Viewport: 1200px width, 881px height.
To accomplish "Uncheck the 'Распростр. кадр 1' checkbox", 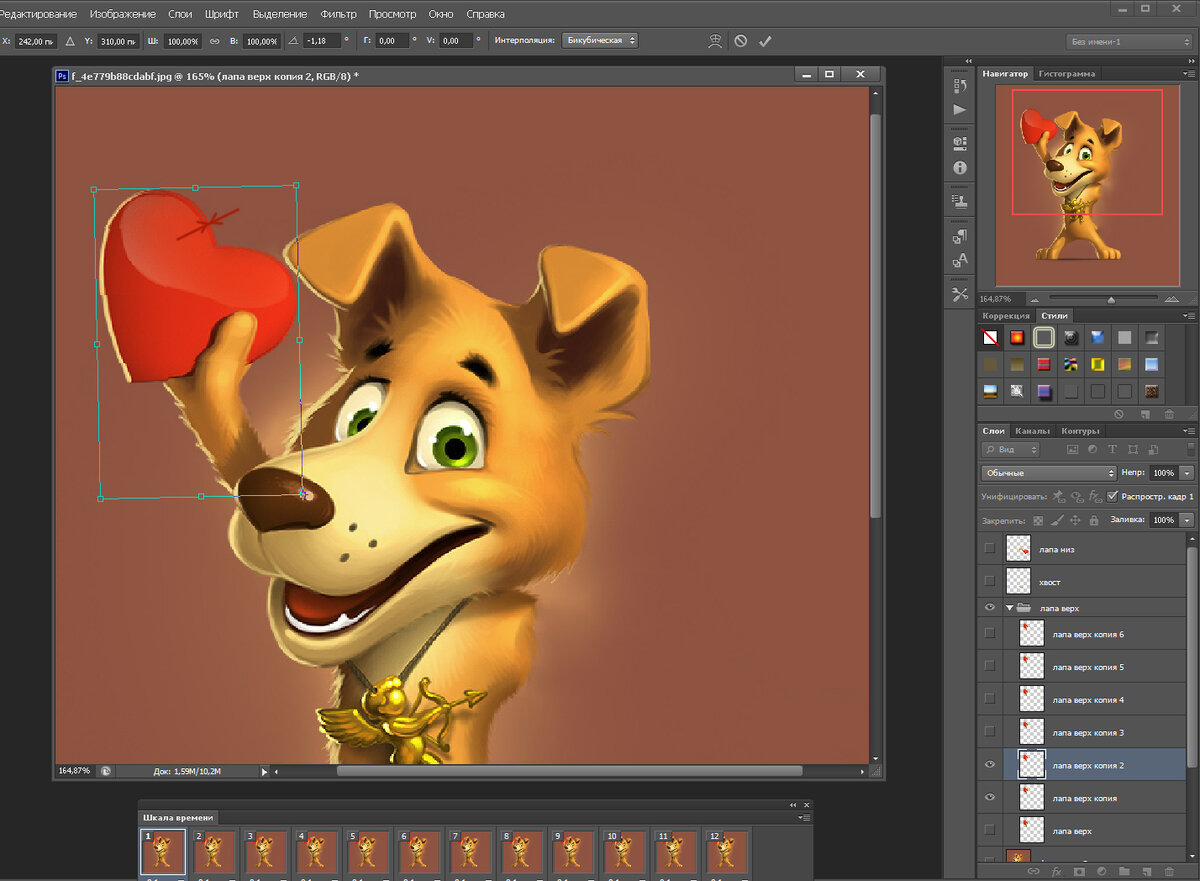I will (x=1112, y=496).
